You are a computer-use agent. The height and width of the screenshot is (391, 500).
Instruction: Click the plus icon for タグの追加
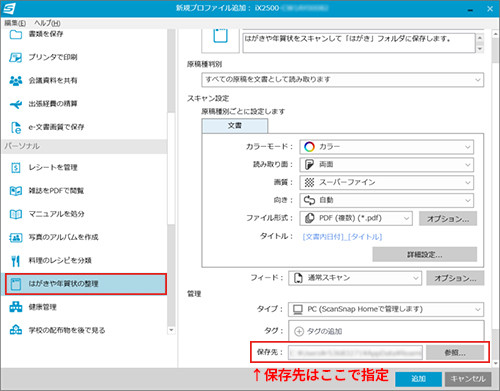click(x=299, y=331)
